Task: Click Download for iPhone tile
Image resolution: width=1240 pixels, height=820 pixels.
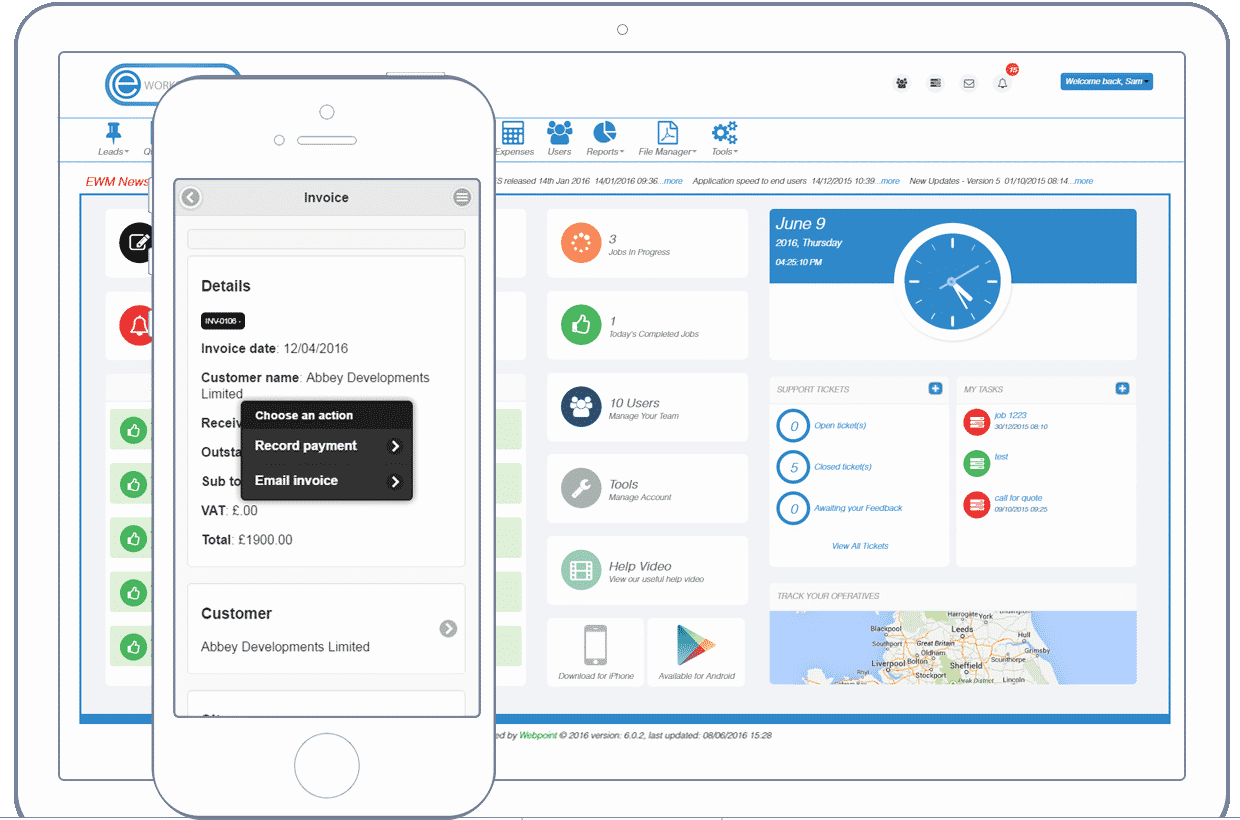Action: click(x=596, y=652)
